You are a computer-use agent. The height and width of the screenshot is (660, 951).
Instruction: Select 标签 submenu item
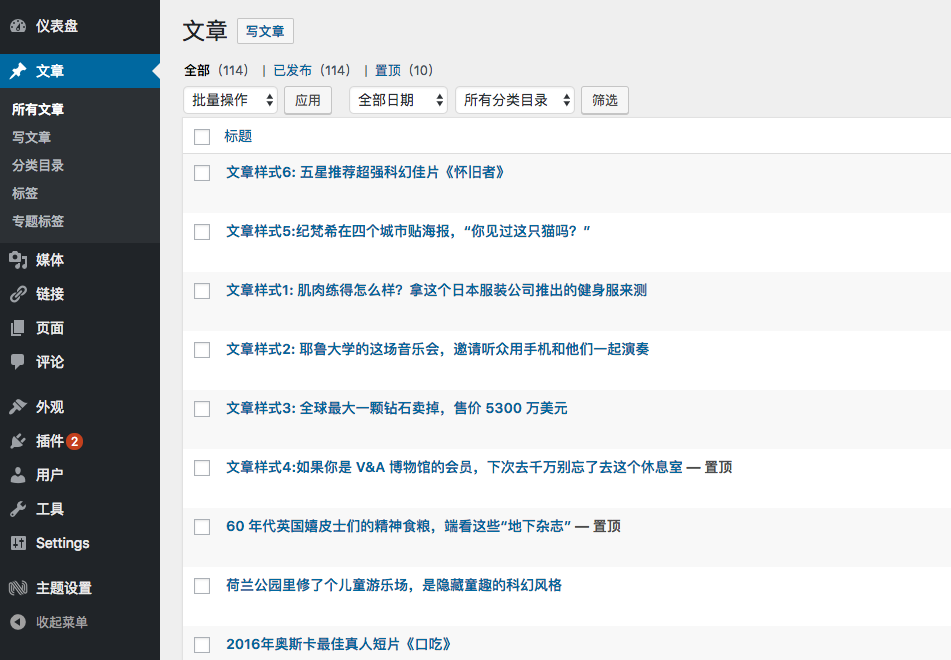(25, 193)
